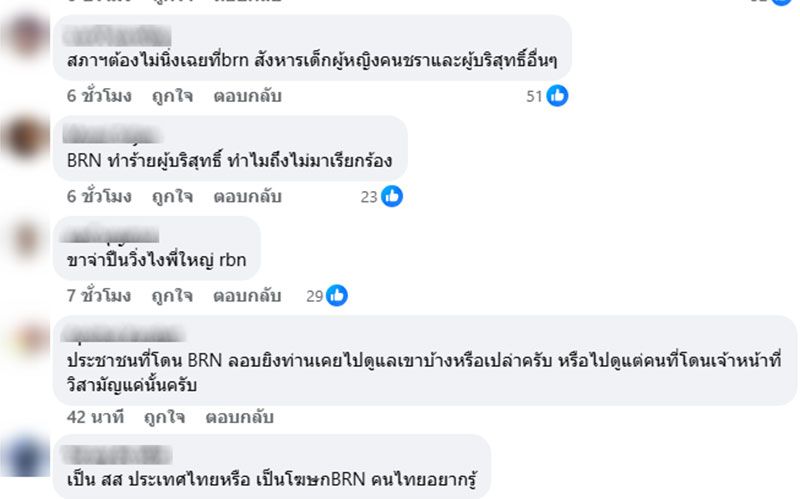800x499 pixels.
Task: Click ตอบกลับ under the สภาฯต้องไม่นิ่งเฉย comment
Action: 247,96
